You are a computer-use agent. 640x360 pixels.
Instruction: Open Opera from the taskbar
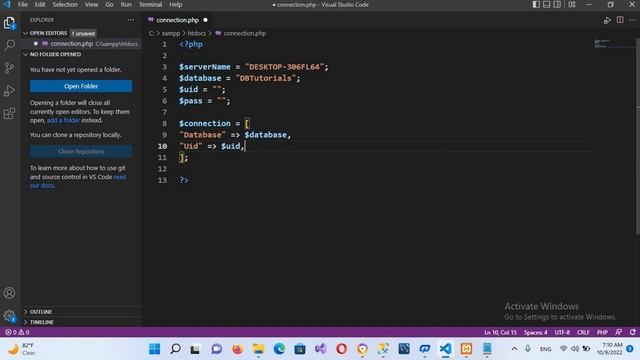(x=342, y=349)
